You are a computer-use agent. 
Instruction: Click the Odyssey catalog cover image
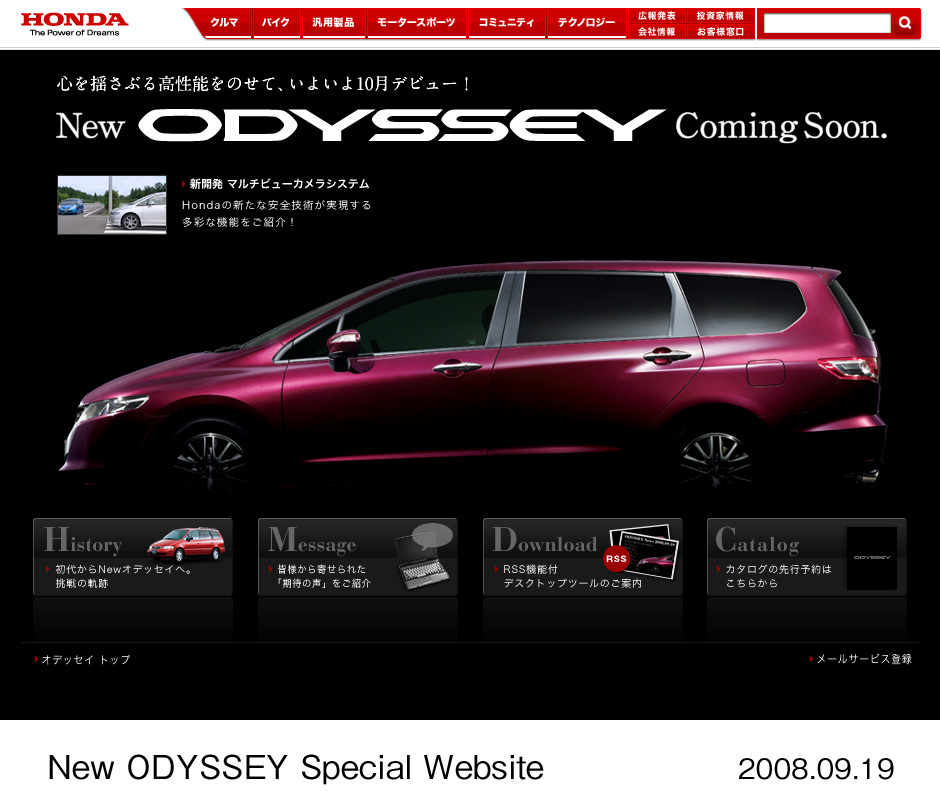[872, 558]
